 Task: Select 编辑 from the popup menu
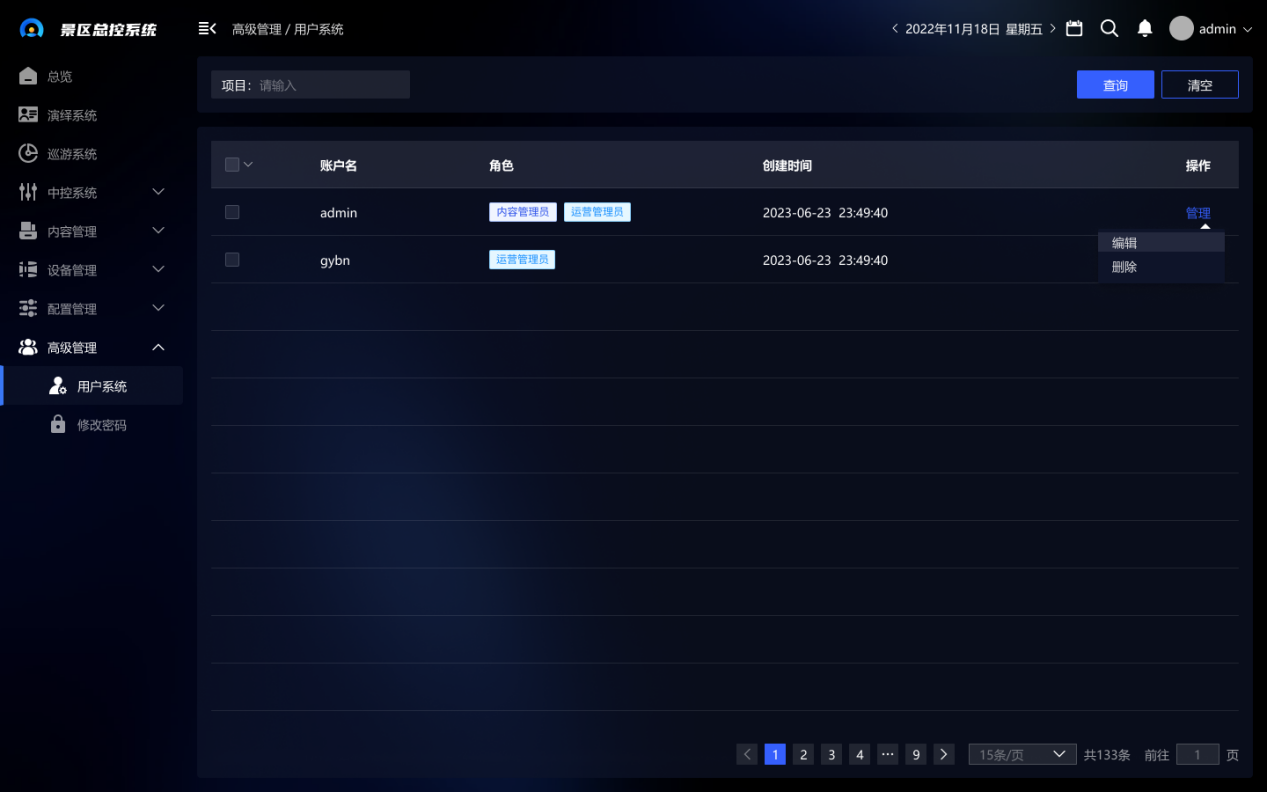pos(1125,243)
